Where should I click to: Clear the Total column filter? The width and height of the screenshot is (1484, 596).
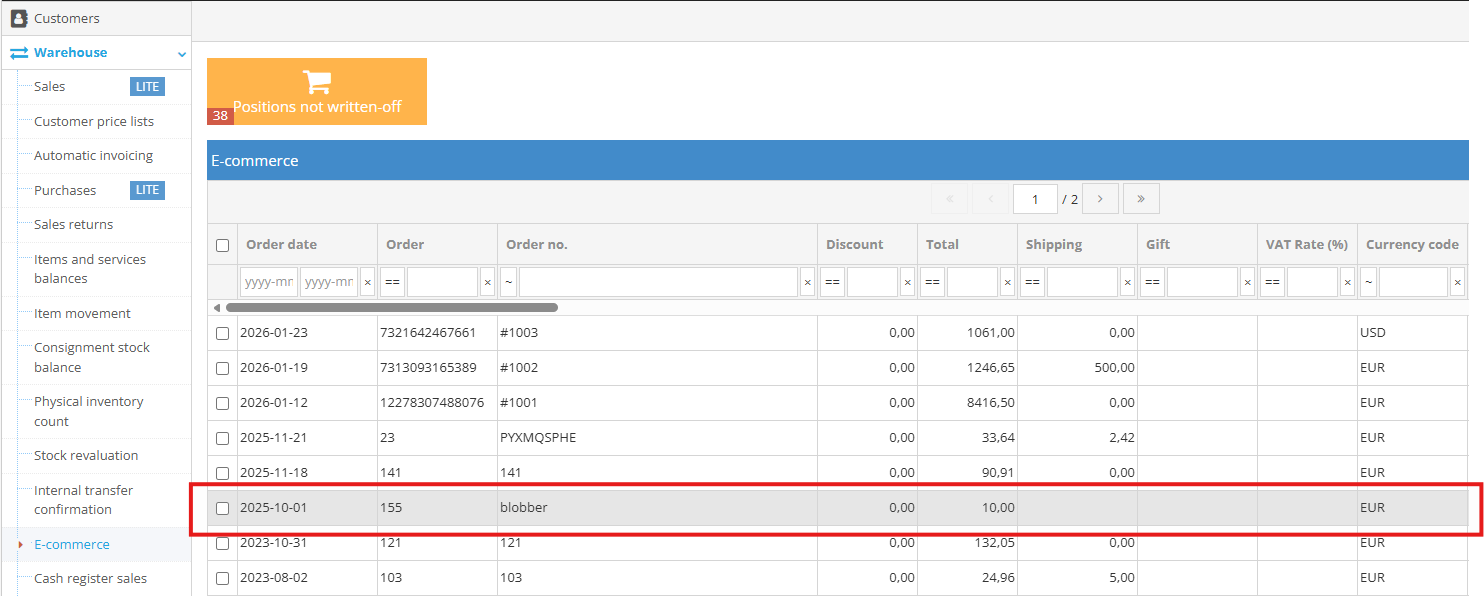(x=1007, y=282)
